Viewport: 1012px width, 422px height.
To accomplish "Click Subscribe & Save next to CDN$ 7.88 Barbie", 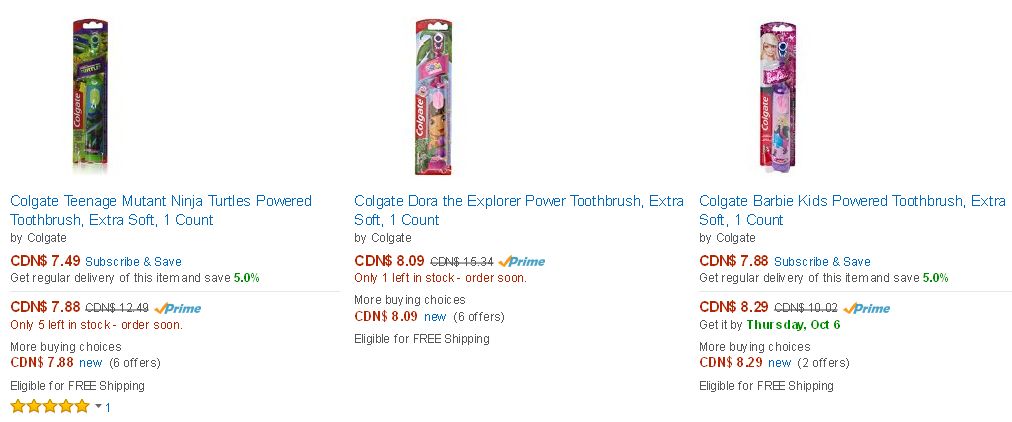I will pyautogui.click(x=822, y=261).
